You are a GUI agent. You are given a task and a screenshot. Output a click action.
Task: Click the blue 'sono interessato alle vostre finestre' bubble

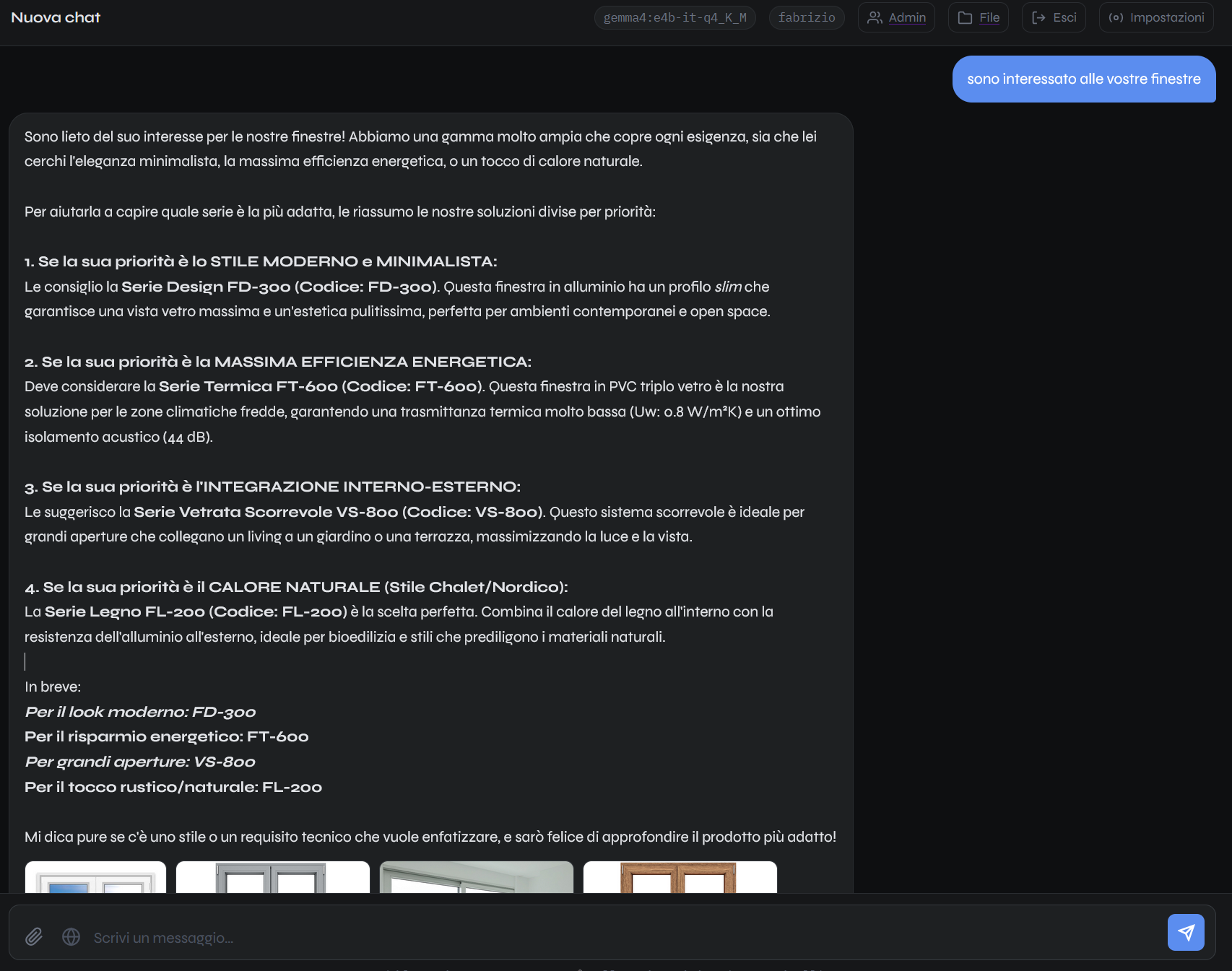tap(1083, 79)
